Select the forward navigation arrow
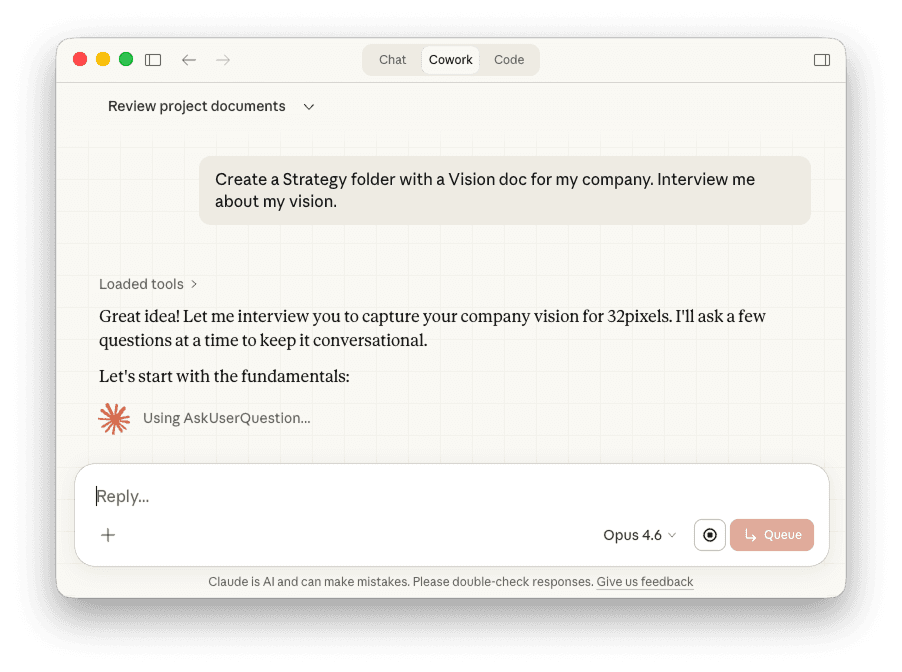The height and width of the screenshot is (672, 902). pos(222,60)
